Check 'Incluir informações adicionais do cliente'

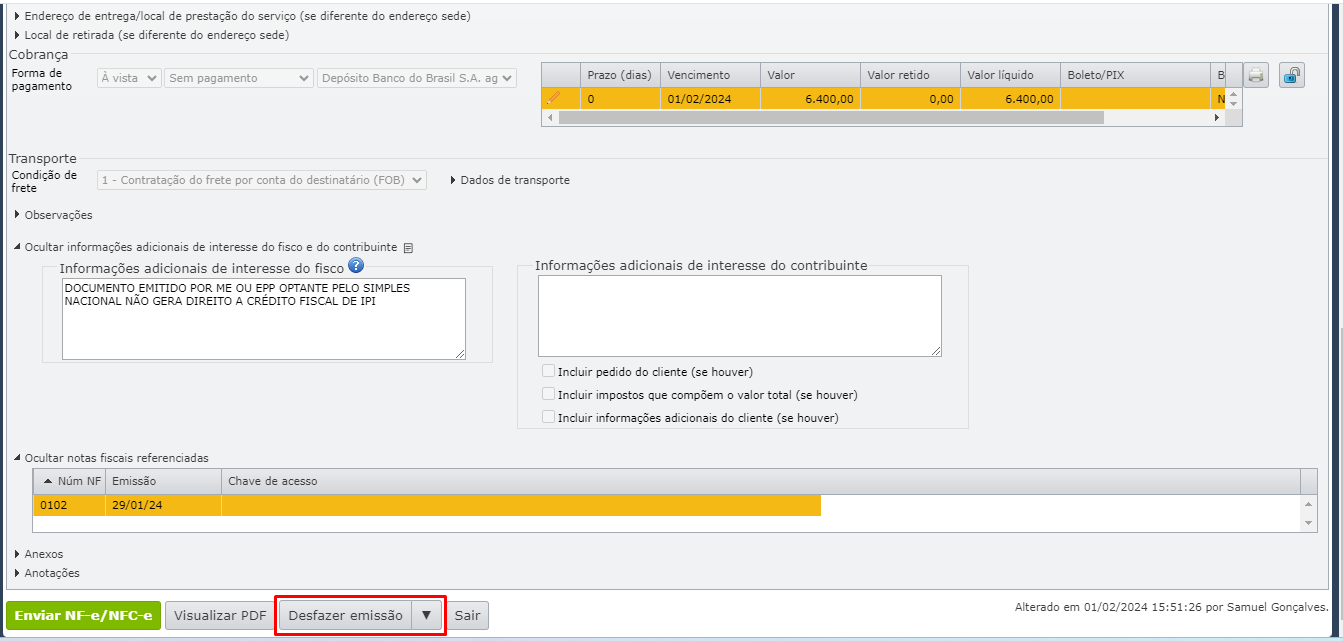point(548,417)
